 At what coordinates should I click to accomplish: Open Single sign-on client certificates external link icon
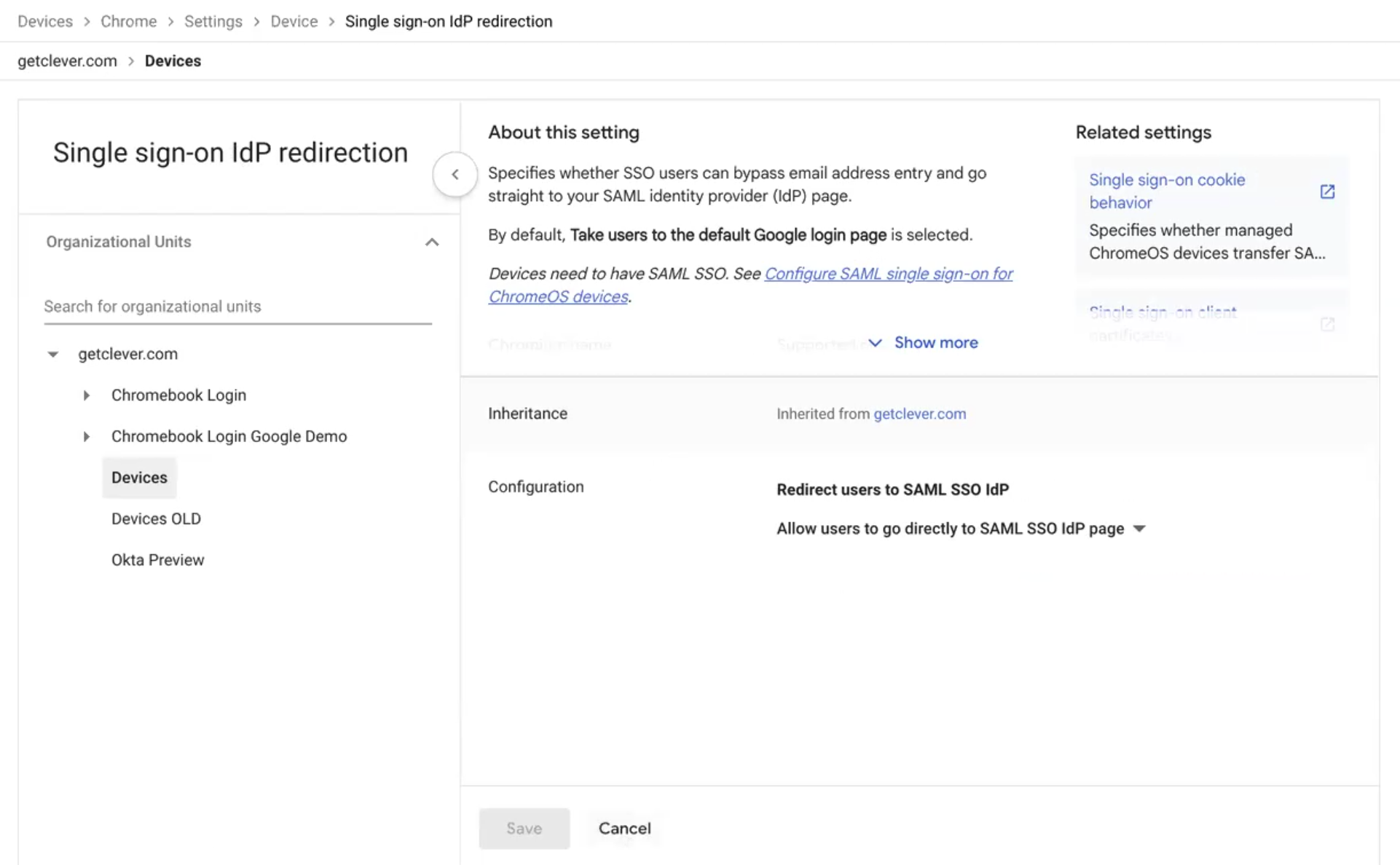[1327, 324]
